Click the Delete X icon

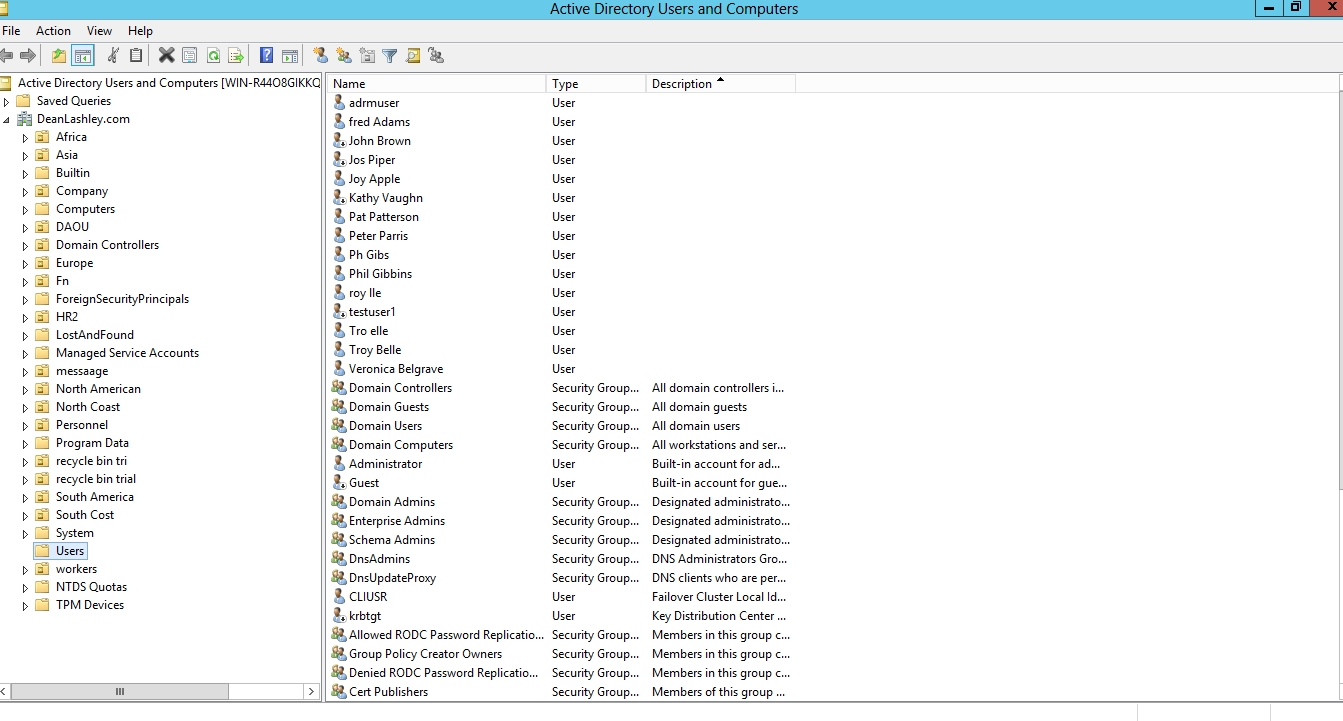[166, 56]
